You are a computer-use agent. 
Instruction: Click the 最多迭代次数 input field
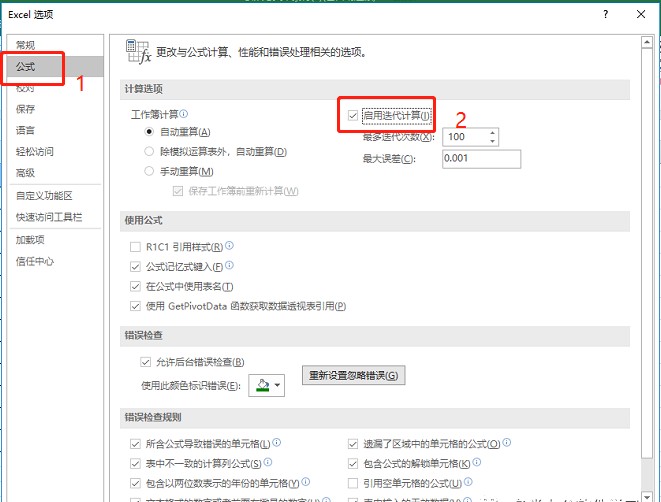click(465, 137)
